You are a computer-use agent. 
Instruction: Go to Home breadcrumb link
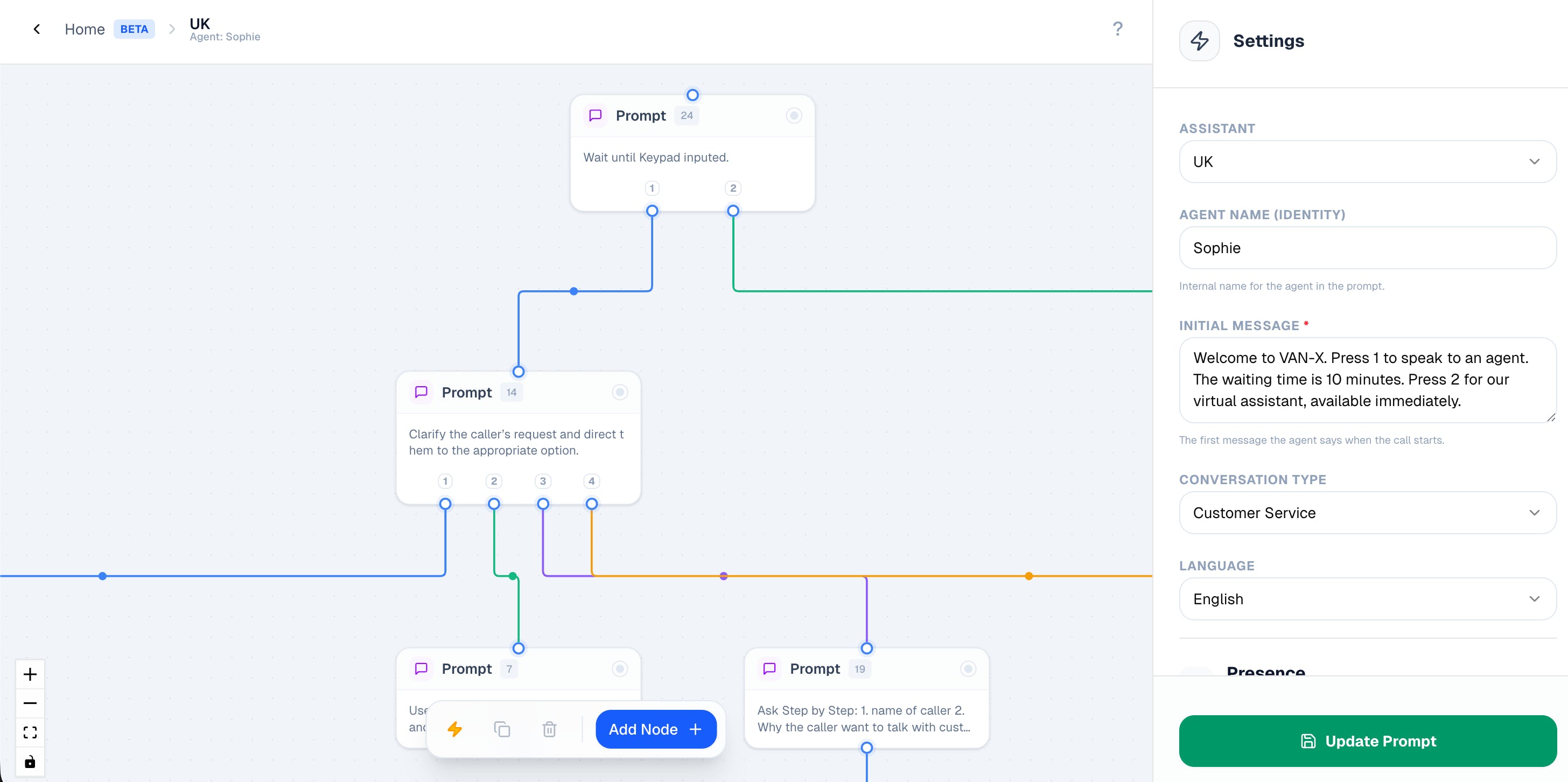pos(85,29)
